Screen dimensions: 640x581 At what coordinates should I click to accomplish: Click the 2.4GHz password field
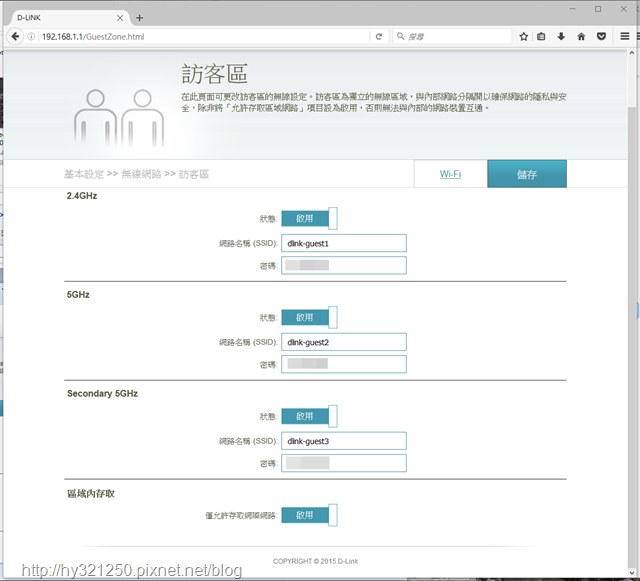click(x=344, y=265)
